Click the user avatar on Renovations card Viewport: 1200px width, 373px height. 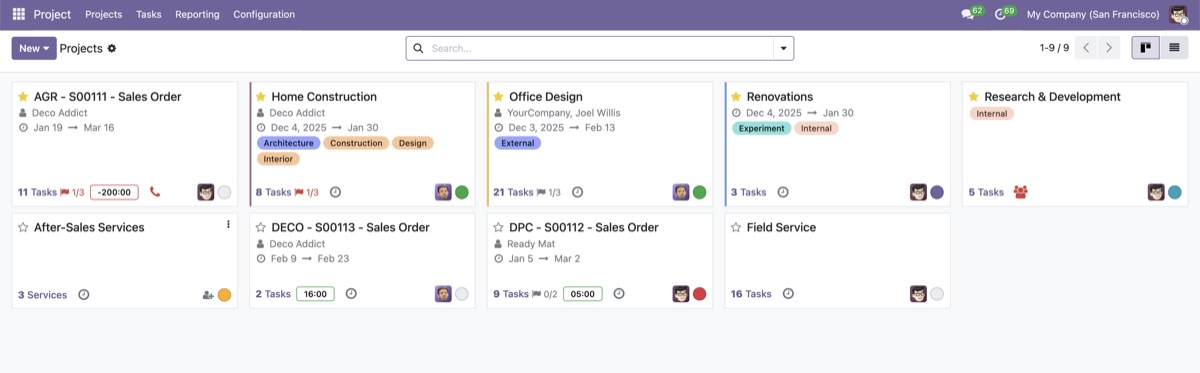(918, 192)
